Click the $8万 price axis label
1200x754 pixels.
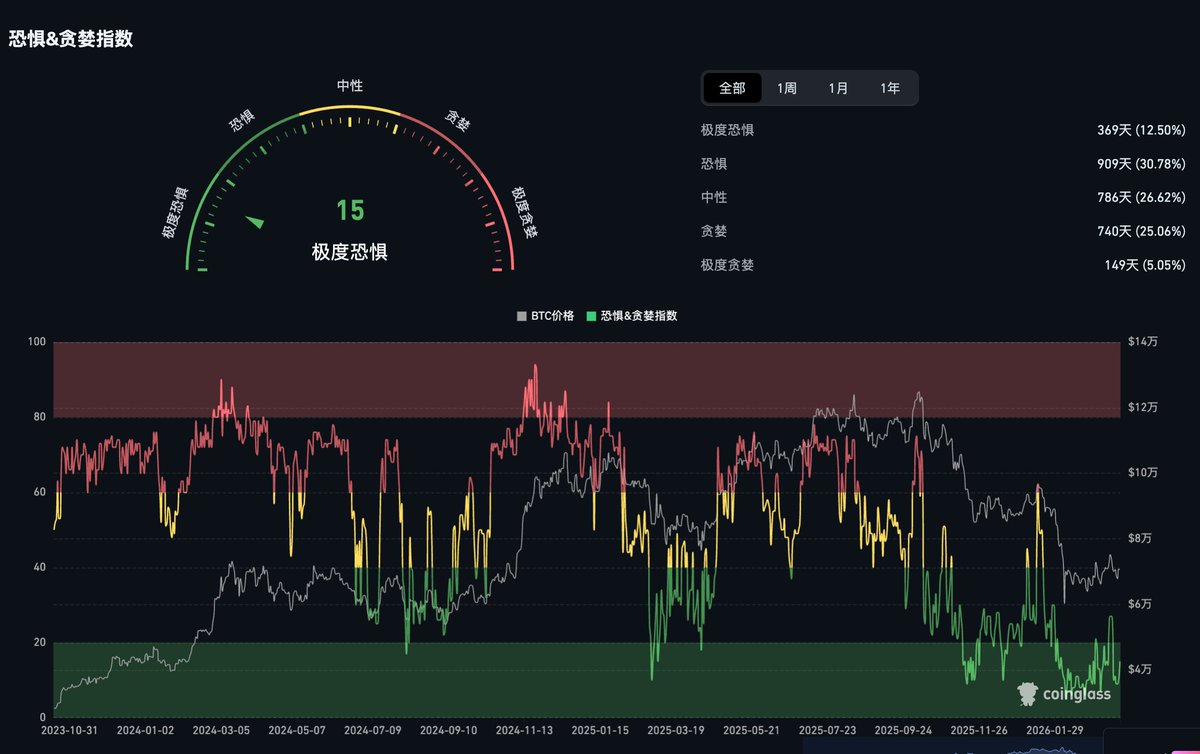[x=1140, y=538]
